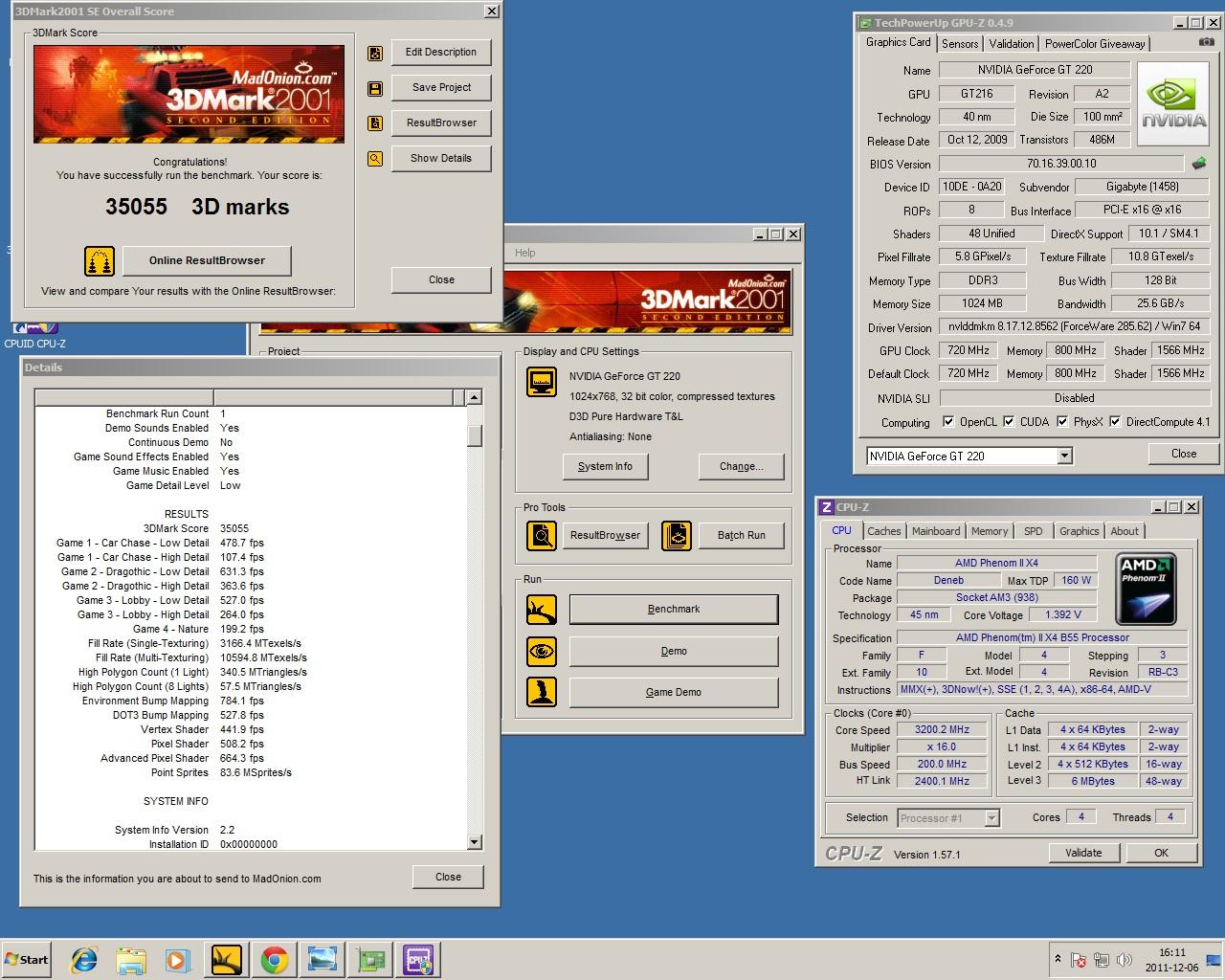Toggle the CUDA checkbox
Viewport: 1225px width, 980px height.
[1009, 421]
